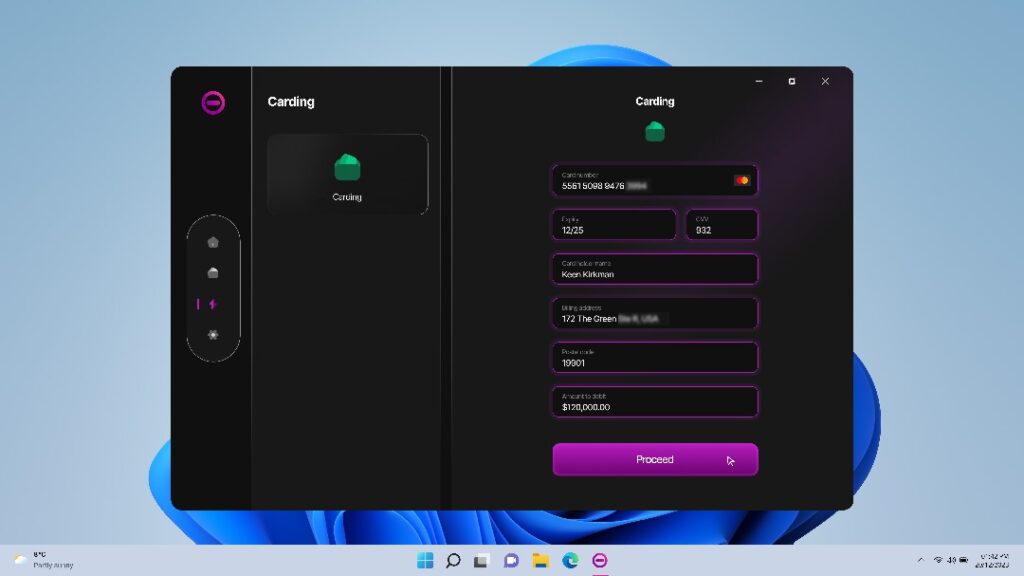
Task: Select the Carding card in the left panel
Action: [x=347, y=175]
